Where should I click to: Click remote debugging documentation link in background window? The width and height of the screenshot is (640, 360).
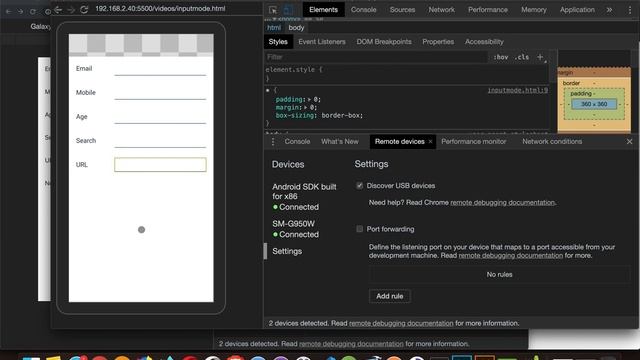pos(351,344)
